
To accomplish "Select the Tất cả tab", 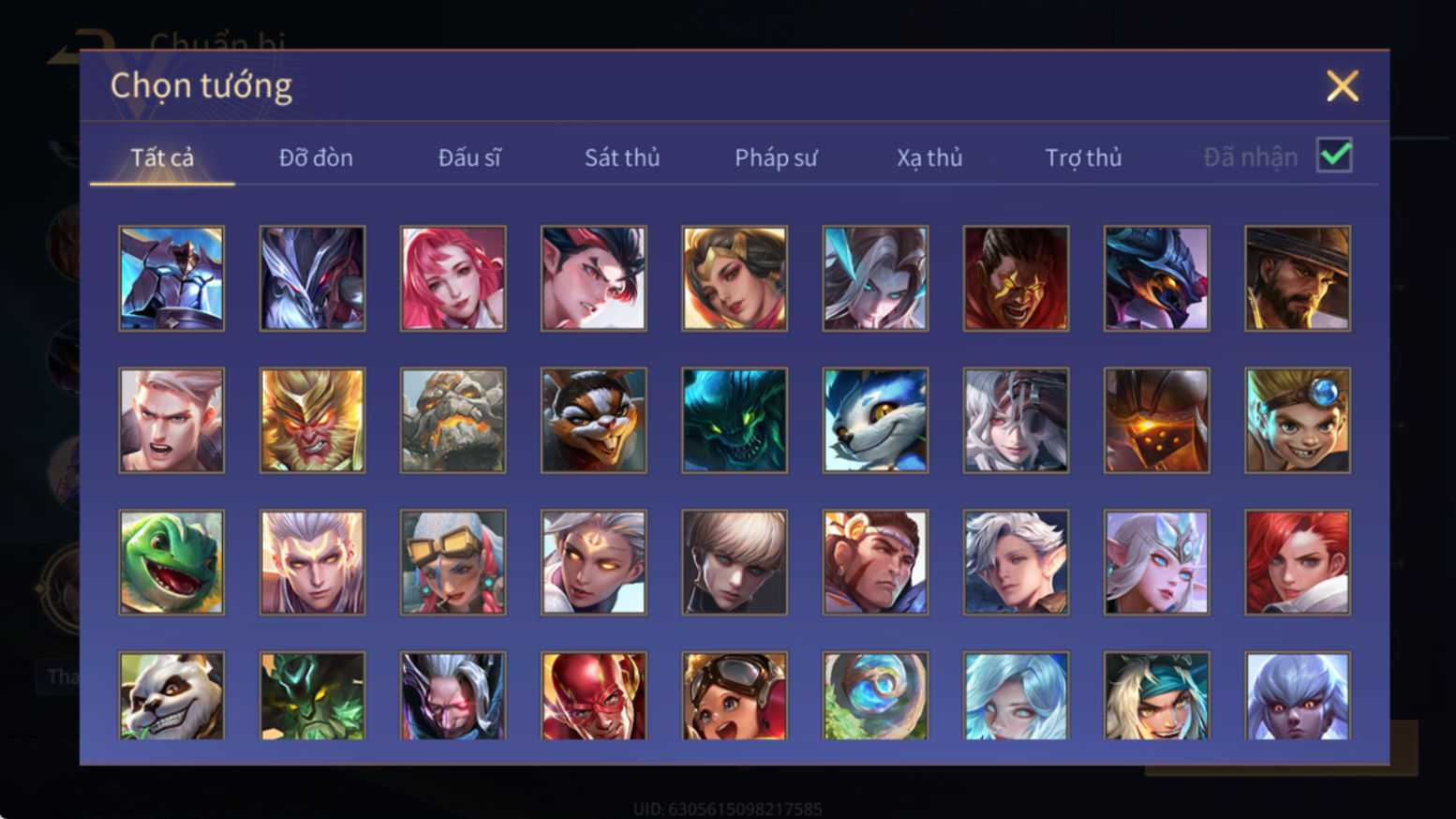I will click(x=162, y=157).
